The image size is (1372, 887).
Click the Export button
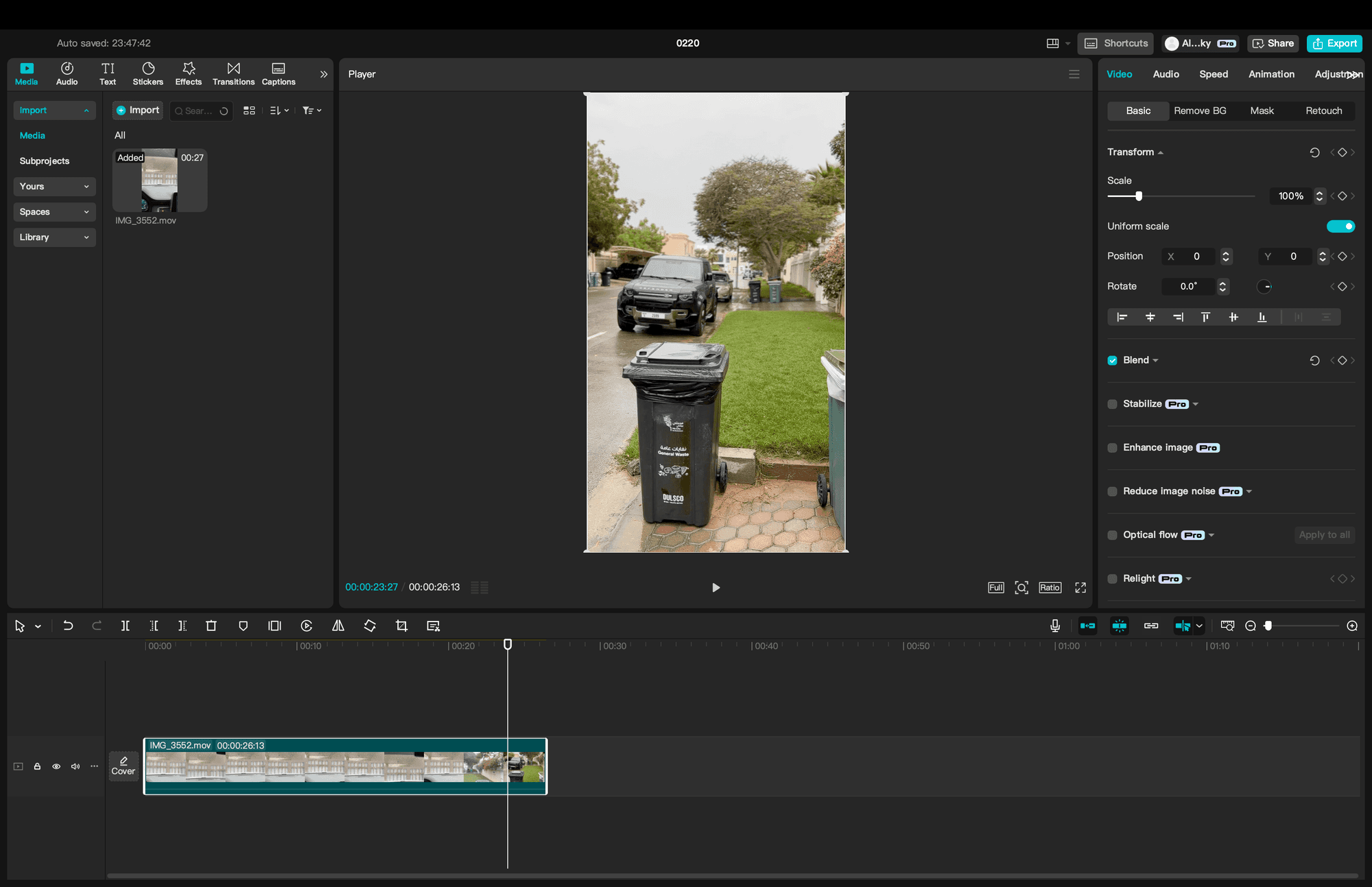click(1334, 43)
